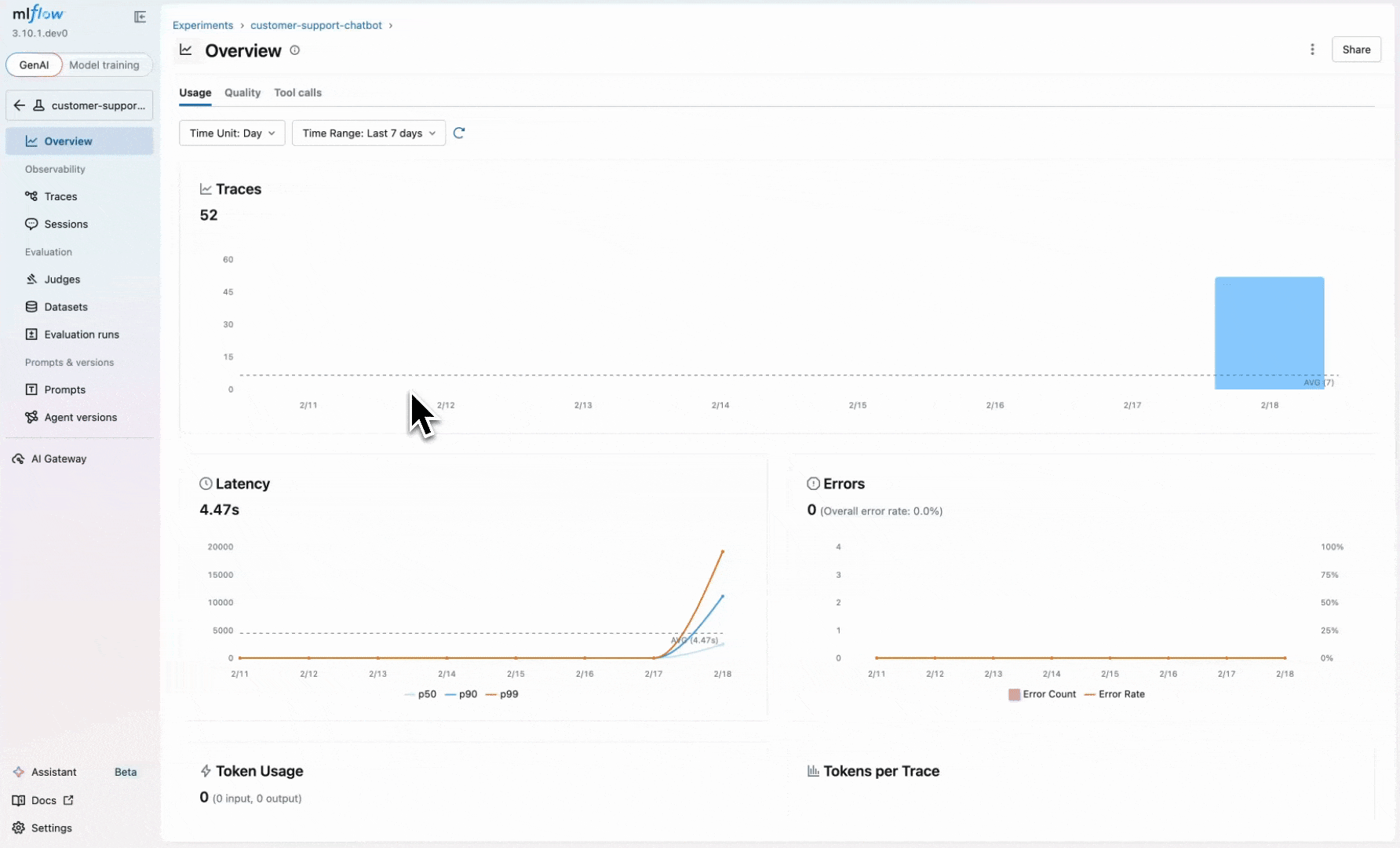Open the three-dot more options menu

pyautogui.click(x=1312, y=49)
